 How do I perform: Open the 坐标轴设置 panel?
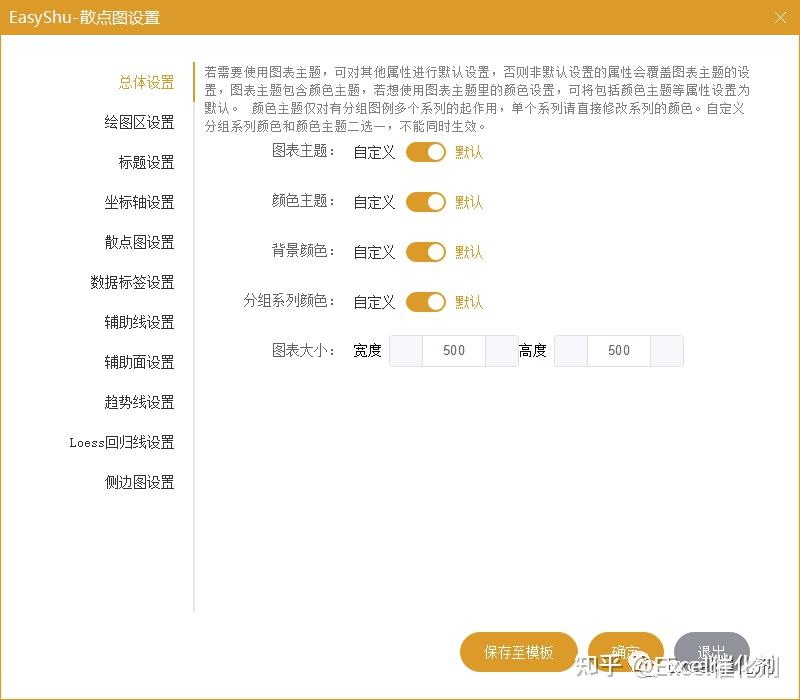pyautogui.click(x=142, y=202)
